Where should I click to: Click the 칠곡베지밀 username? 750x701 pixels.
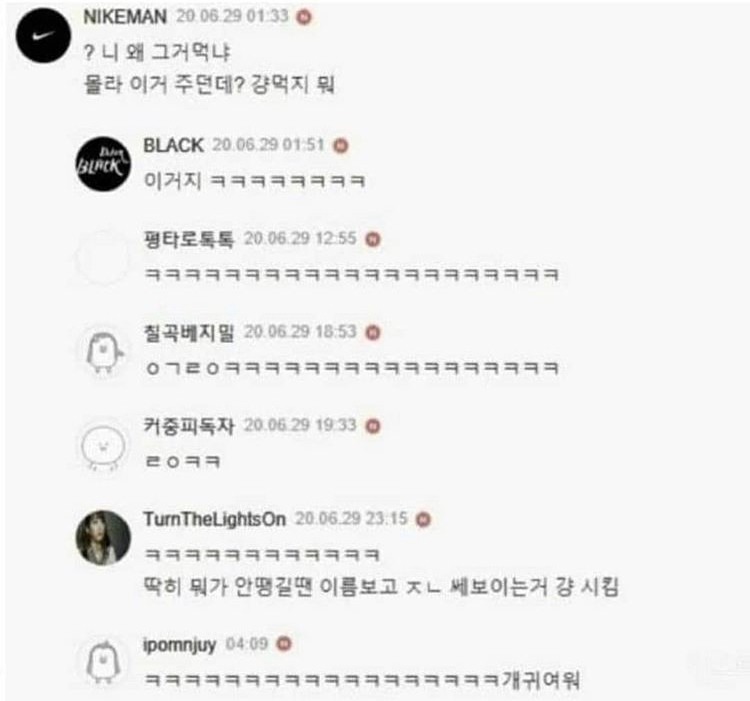pos(189,332)
